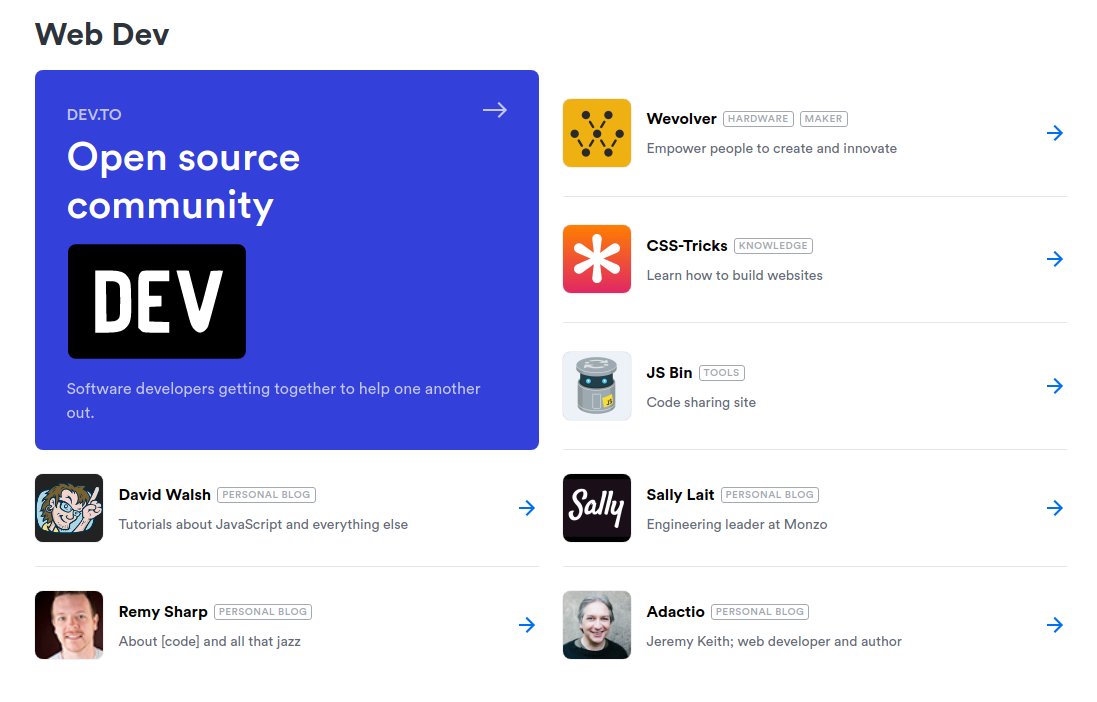Click 'Software developers getting together' description

(274, 400)
